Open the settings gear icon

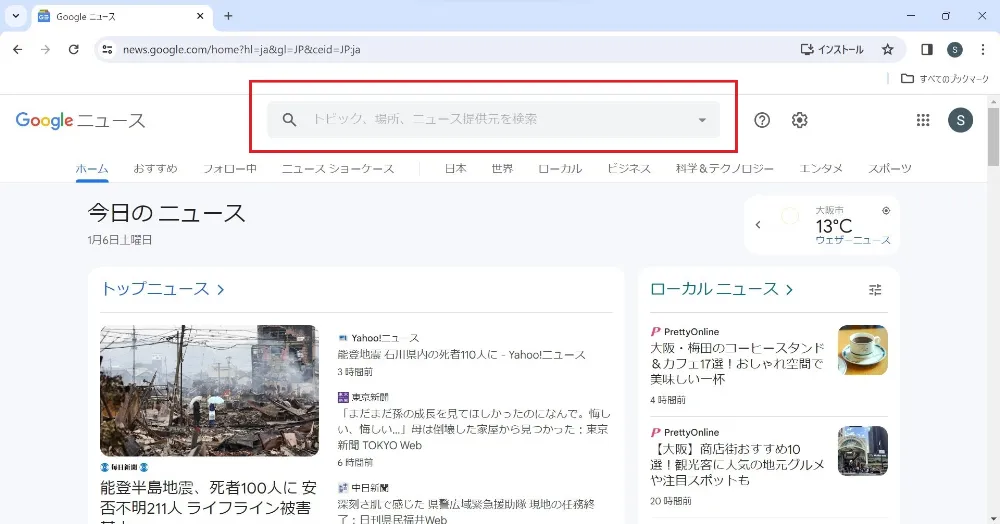(799, 120)
